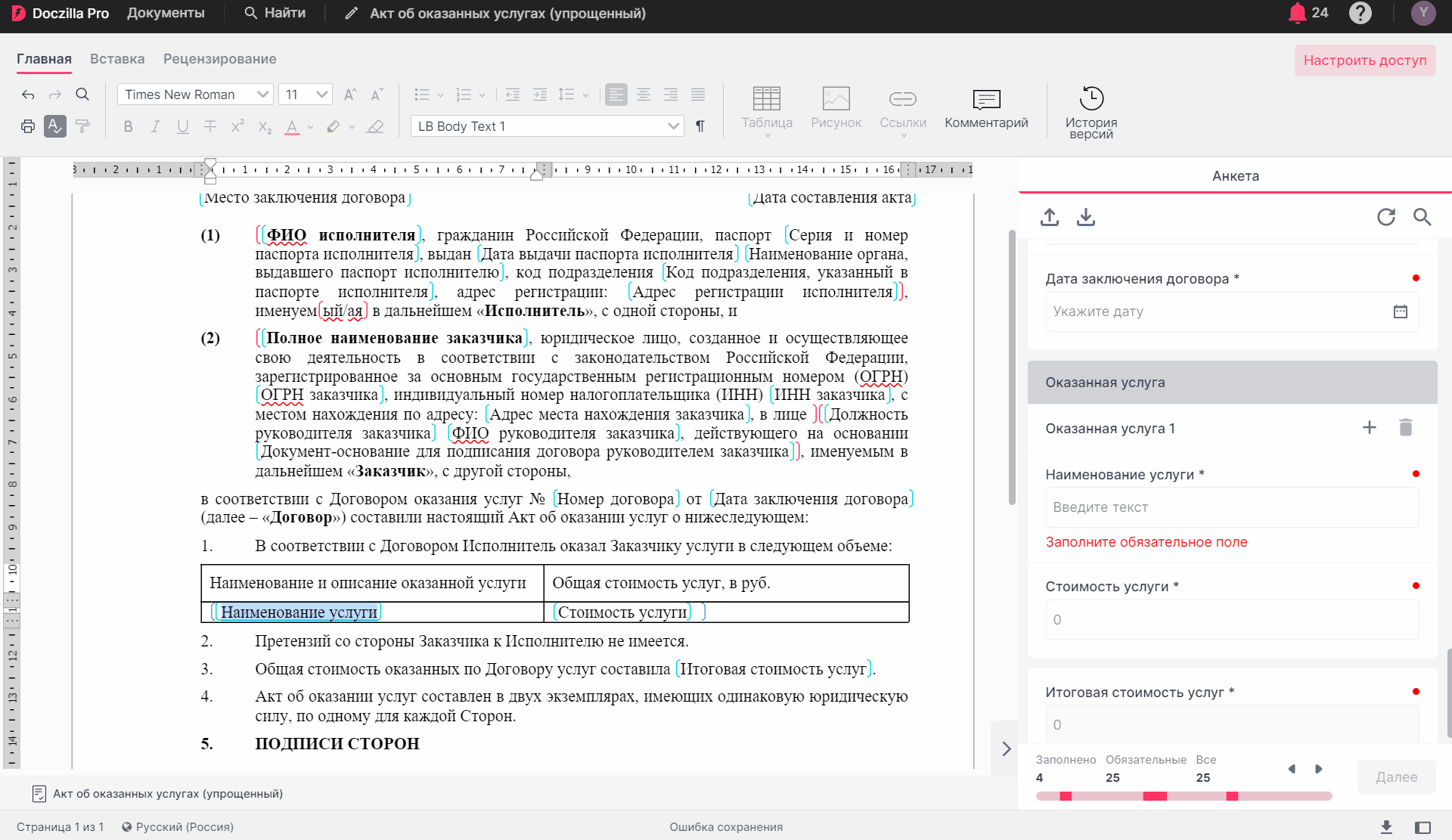Switch to the Главная tab
The image size is (1452, 840).
44,59
